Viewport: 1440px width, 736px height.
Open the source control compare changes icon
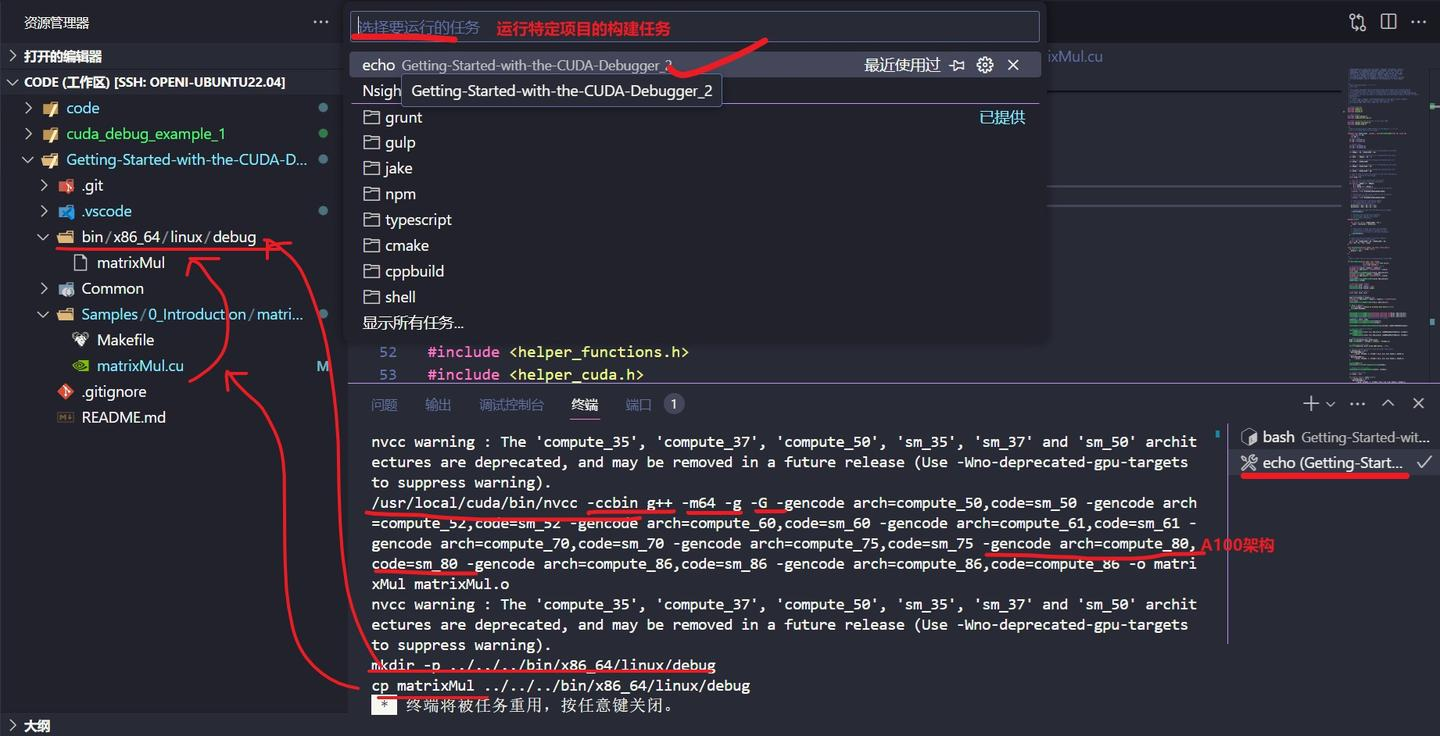point(1357,22)
